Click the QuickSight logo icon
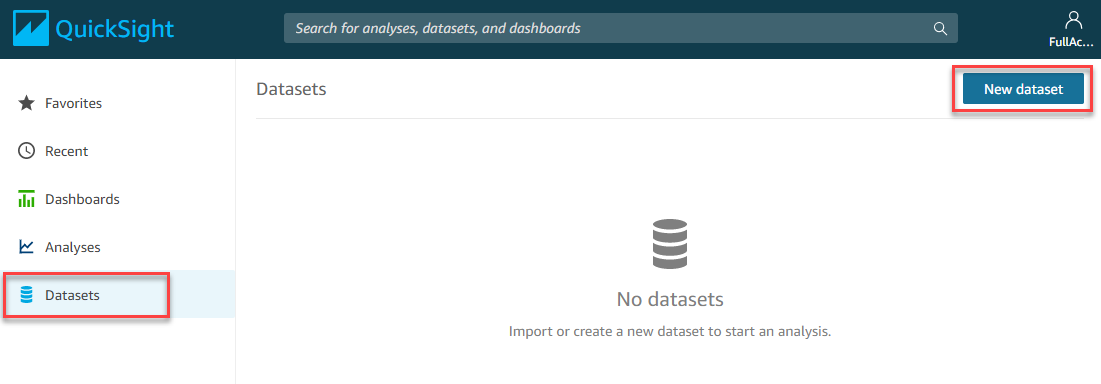 [30, 29]
